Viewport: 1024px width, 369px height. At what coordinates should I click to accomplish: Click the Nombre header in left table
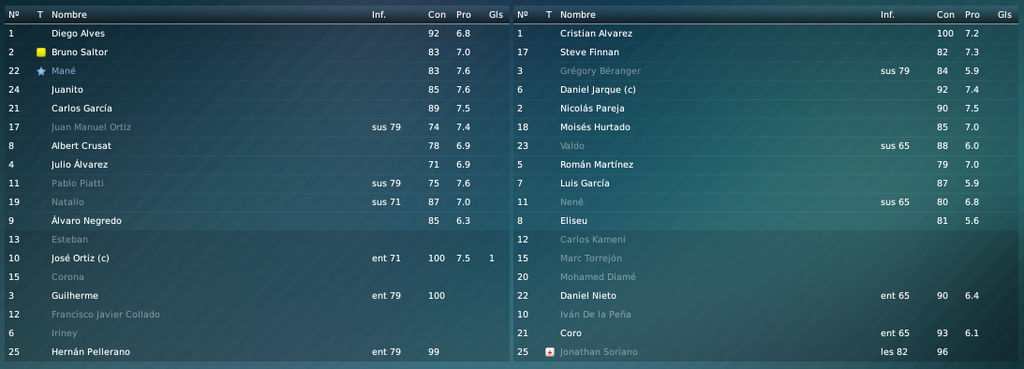[69, 14]
